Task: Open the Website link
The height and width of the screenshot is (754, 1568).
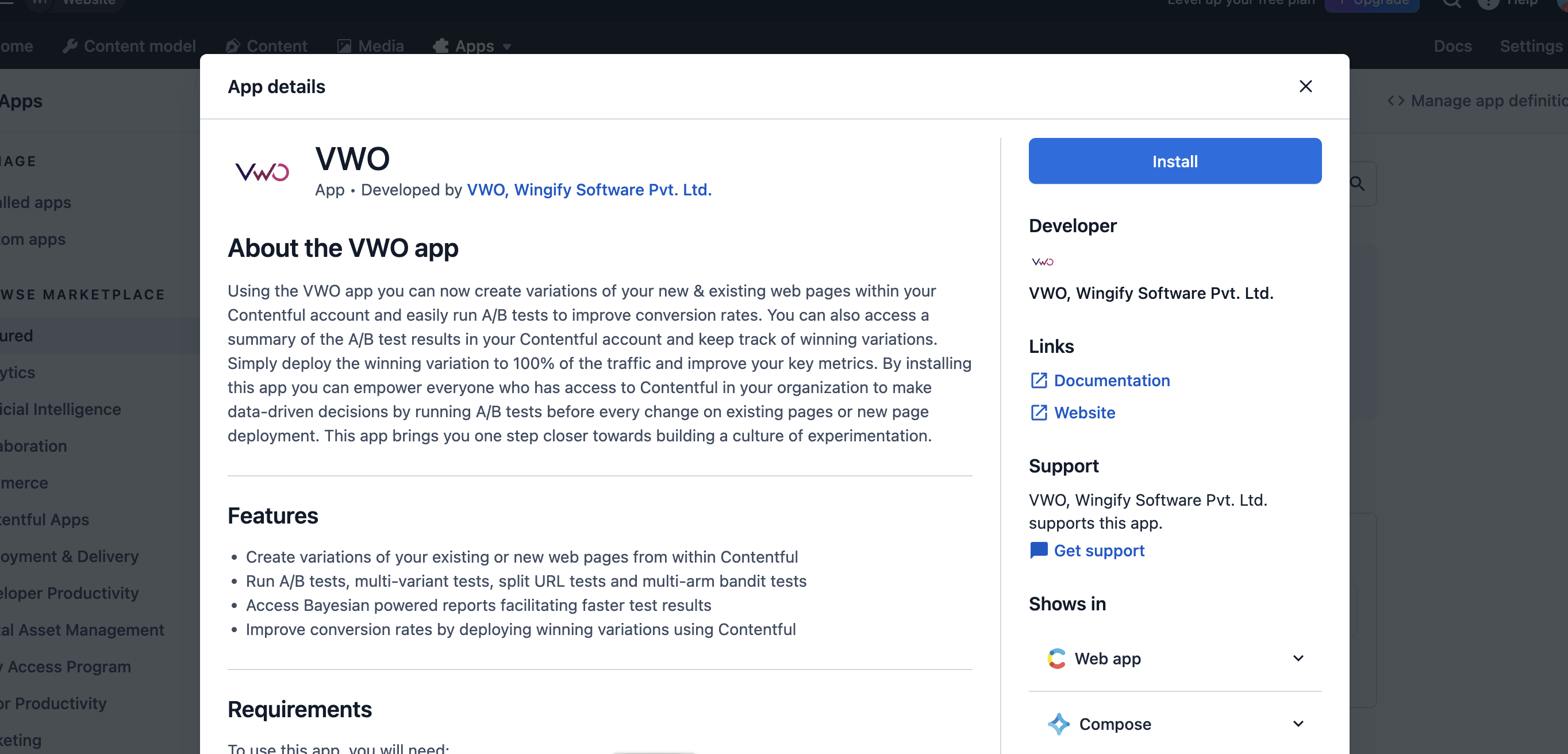Action: (1084, 413)
